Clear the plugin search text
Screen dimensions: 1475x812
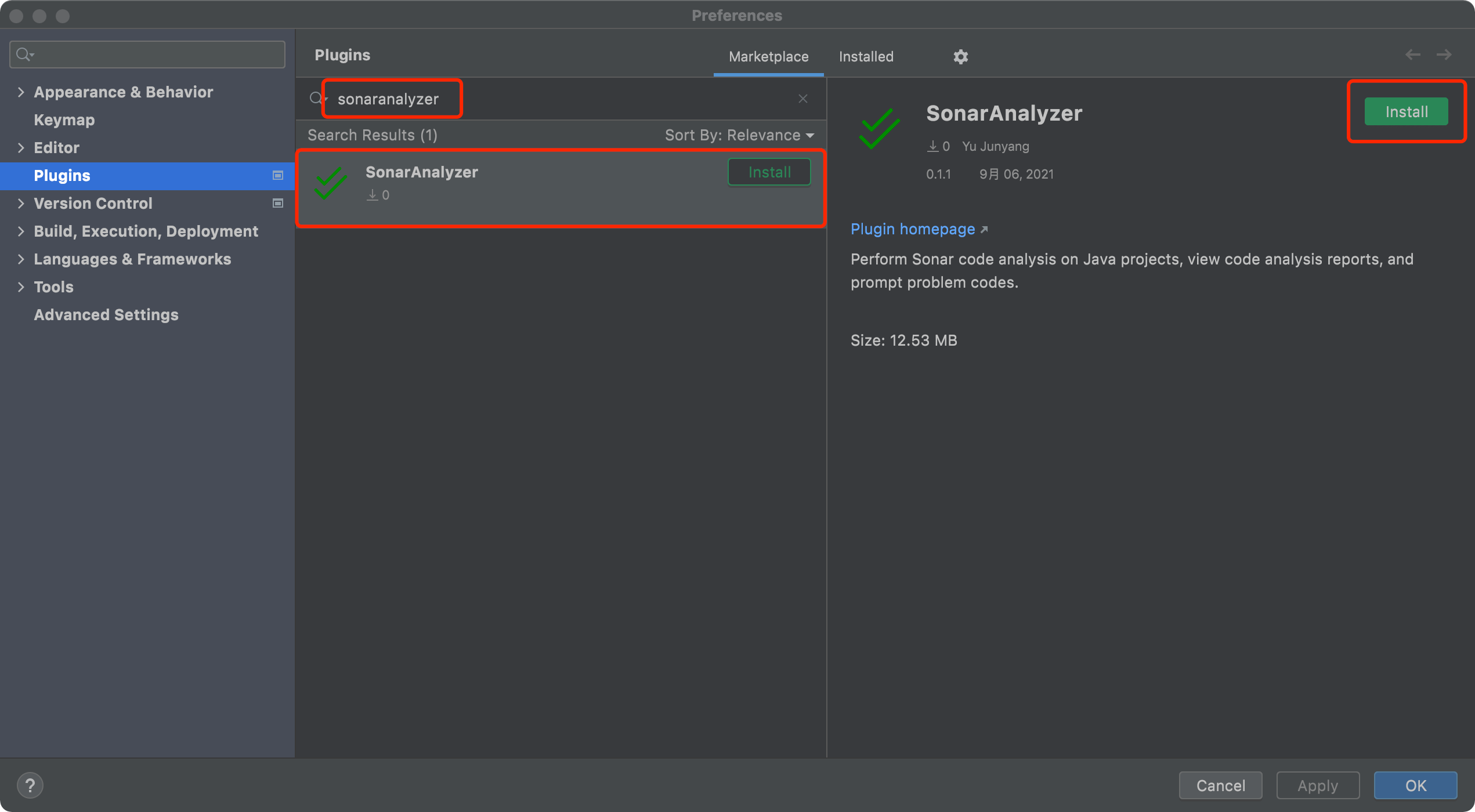click(802, 99)
